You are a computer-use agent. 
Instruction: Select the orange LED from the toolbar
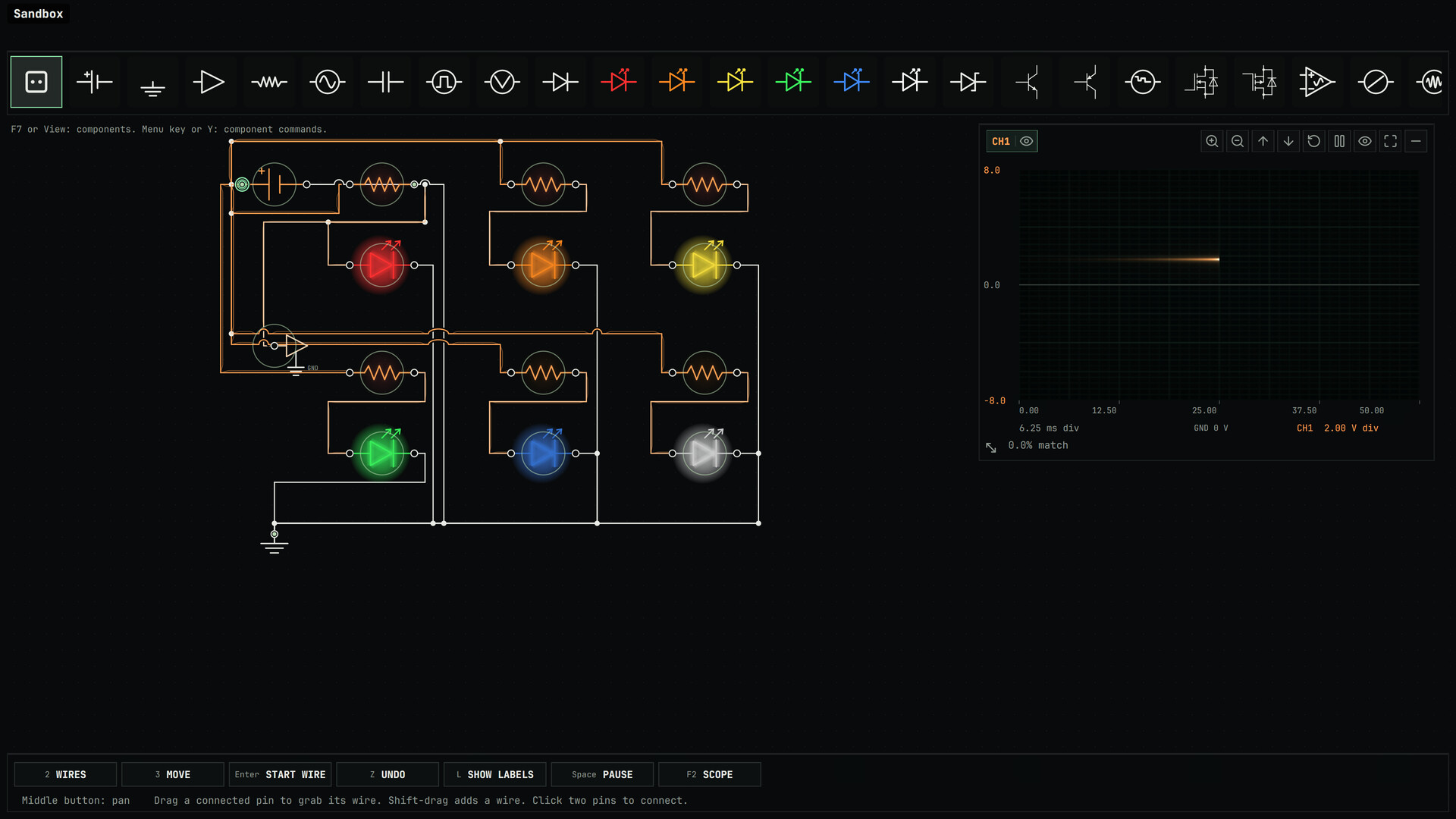point(677,82)
